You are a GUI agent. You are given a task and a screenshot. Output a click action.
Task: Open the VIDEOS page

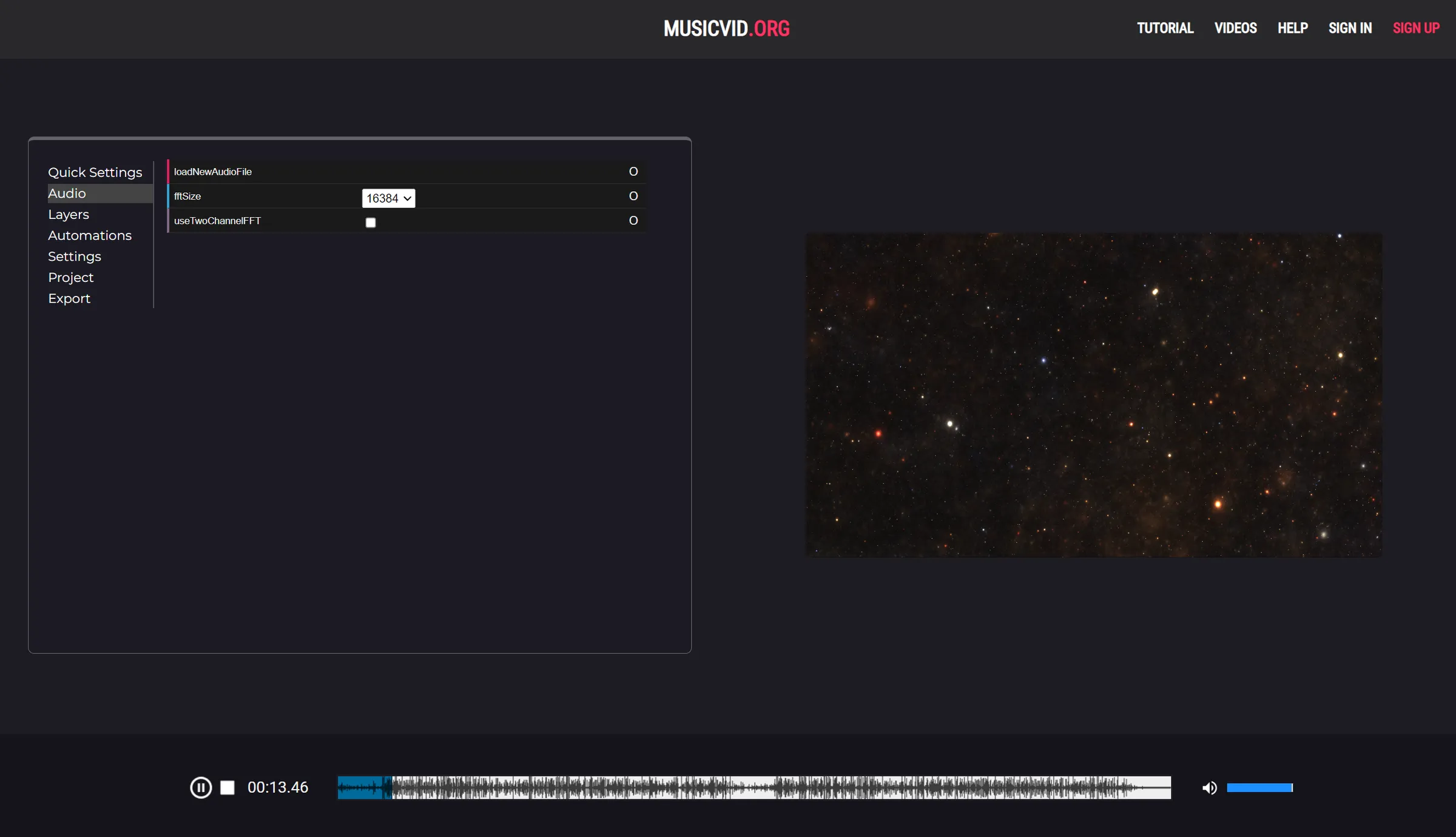[x=1236, y=28]
